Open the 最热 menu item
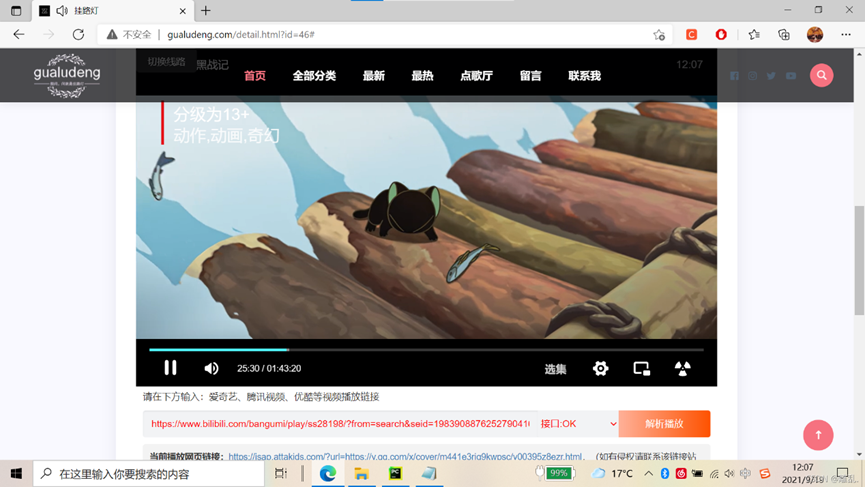 click(x=422, y=76)
